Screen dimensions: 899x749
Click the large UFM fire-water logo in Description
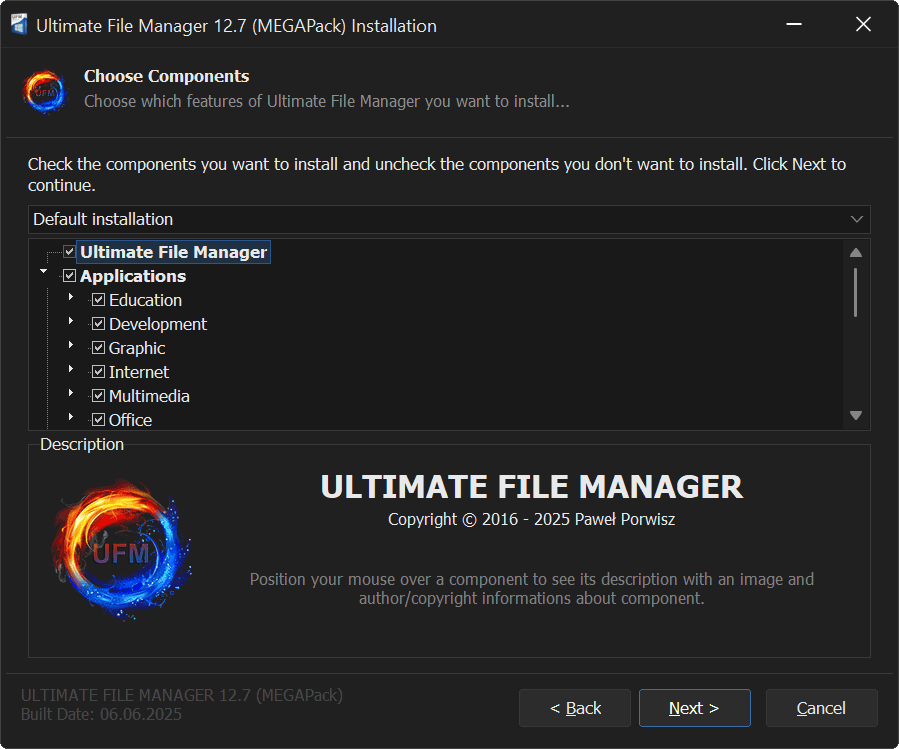pos(121,551)
